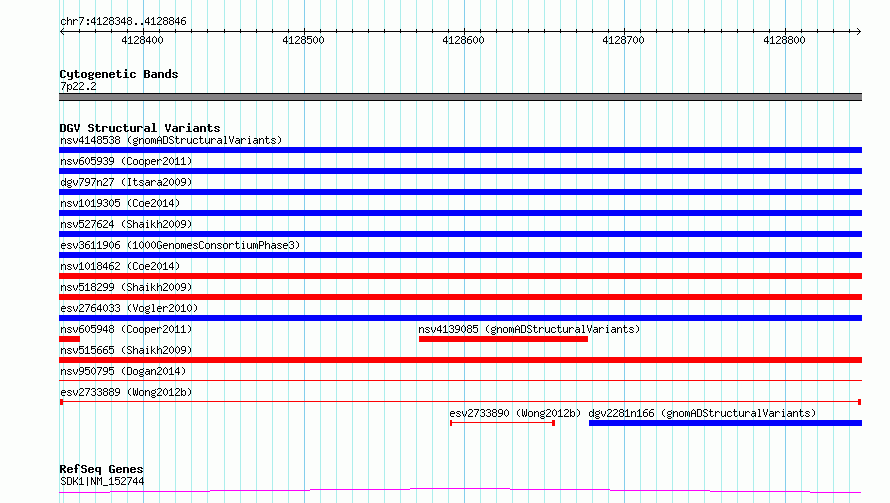Open the nsv515665 (Shaikh2009) variant label
Image resolution: width=890 pixels, height=503 pixels.
[125, 350]
